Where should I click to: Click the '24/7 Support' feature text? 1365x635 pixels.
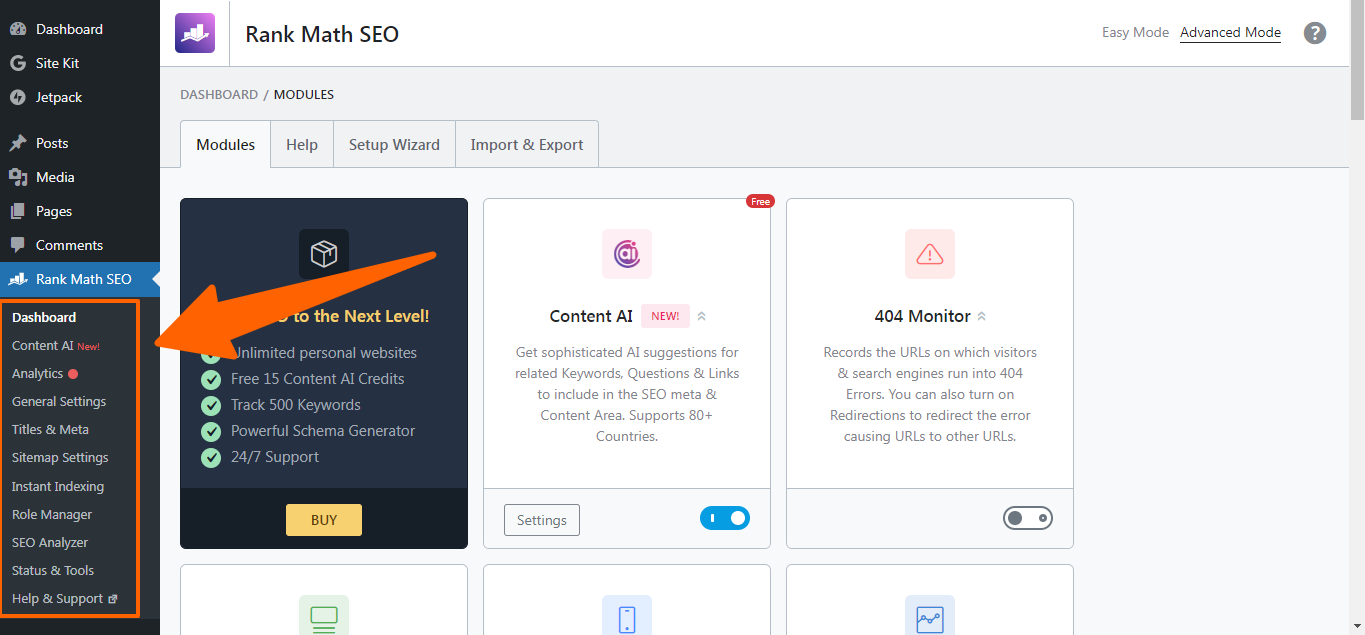(x=275, y=457)
